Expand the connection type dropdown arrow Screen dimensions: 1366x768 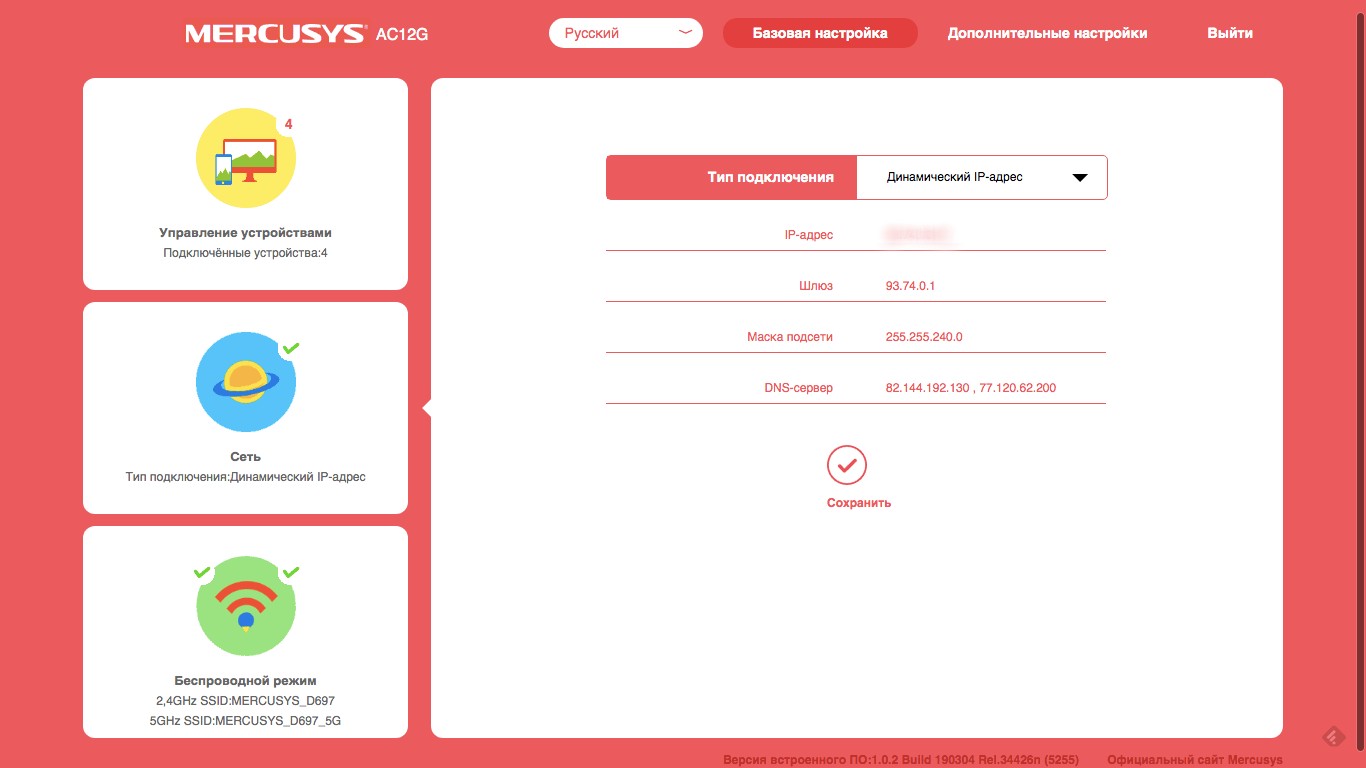click(1079, 178)
